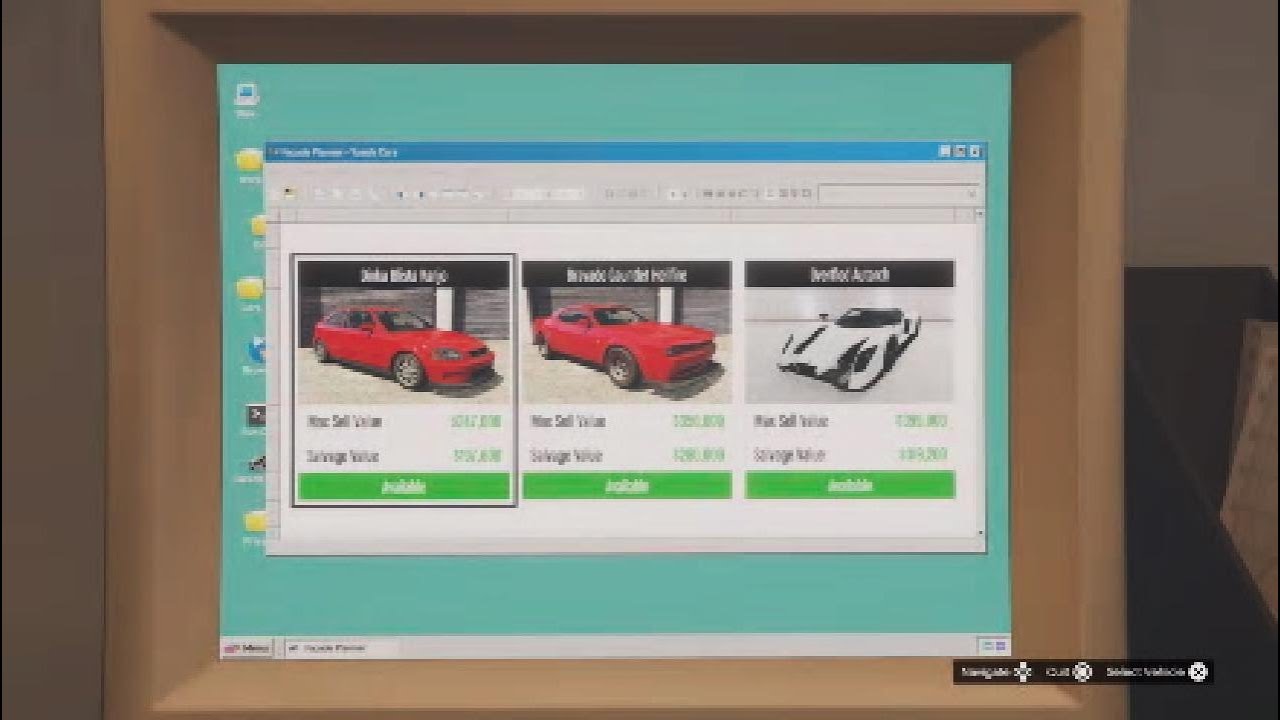
Task: Select the Dinka Blista Kanjo car thumbnail
Action: [x=404, y=346]
